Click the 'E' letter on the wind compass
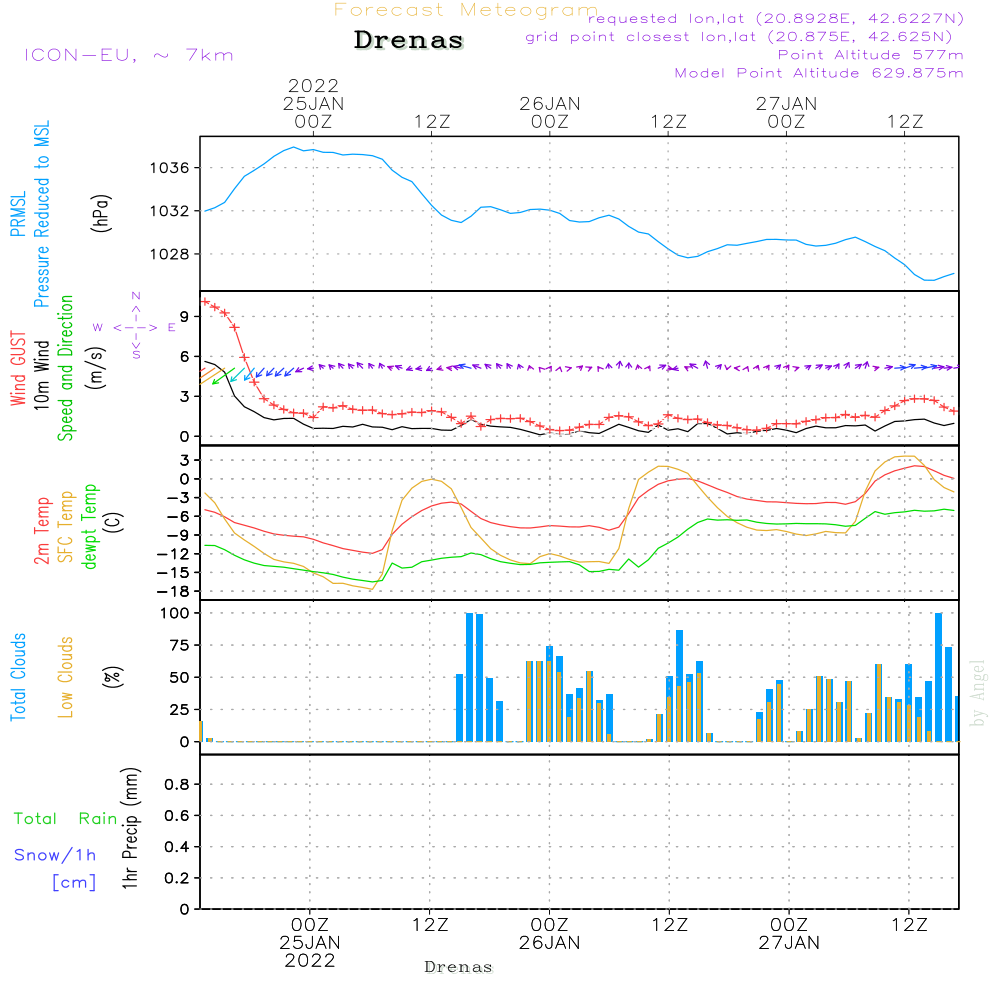The image size is (1000, 1000). point(172,328)
